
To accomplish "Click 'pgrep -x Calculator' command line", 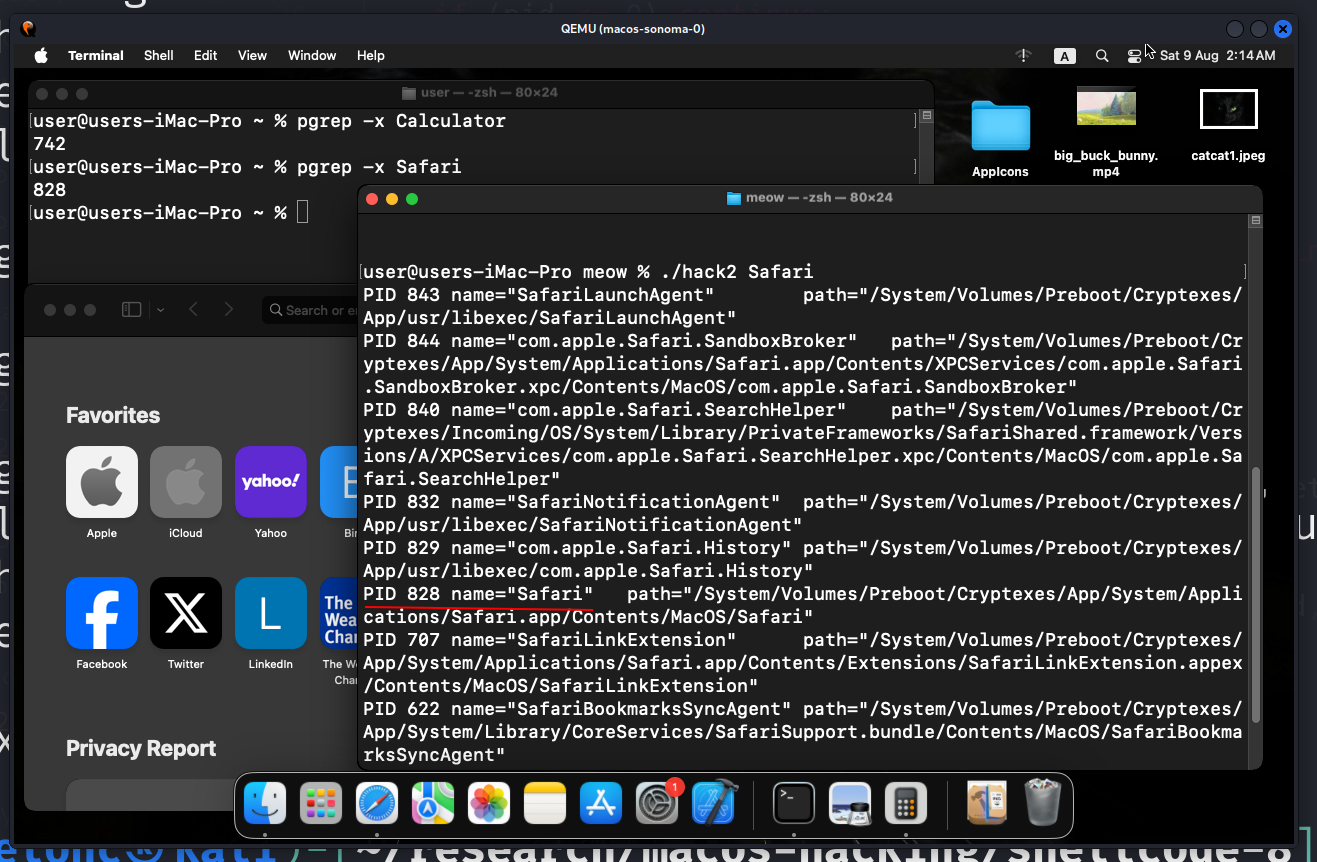I will pos(401,121).
